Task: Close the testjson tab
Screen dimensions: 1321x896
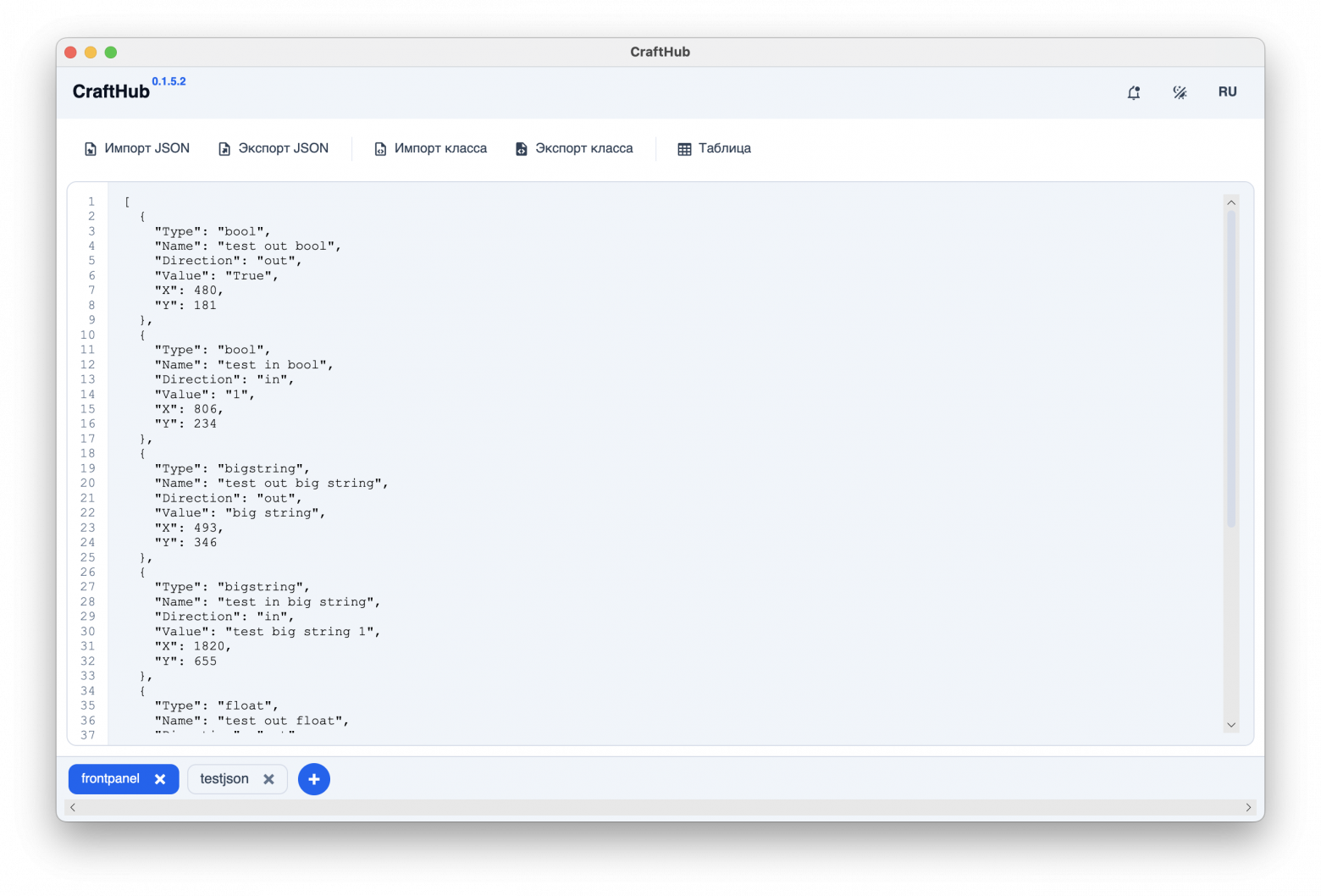Action: click(x=268, y=779)
